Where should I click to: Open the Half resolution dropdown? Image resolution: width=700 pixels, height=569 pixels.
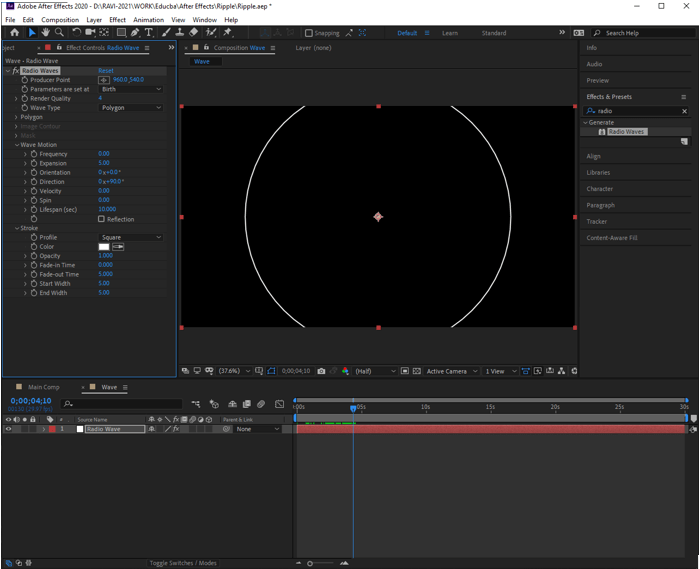click(x=375, y=371)
